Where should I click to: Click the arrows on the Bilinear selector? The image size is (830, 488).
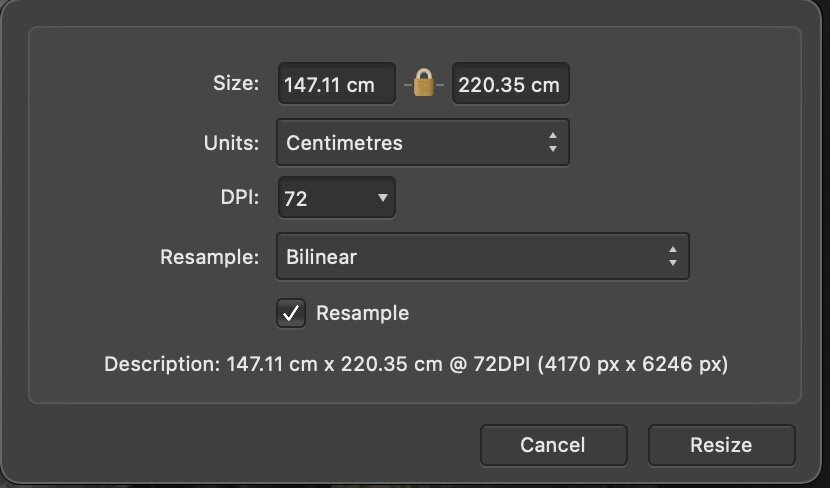pos(672,257)
